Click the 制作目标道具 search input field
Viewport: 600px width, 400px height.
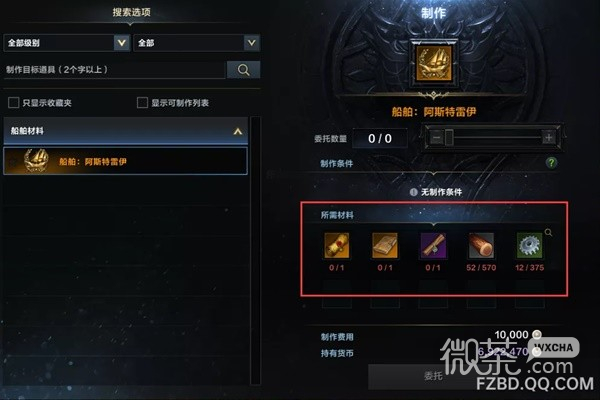pos(114,70)
